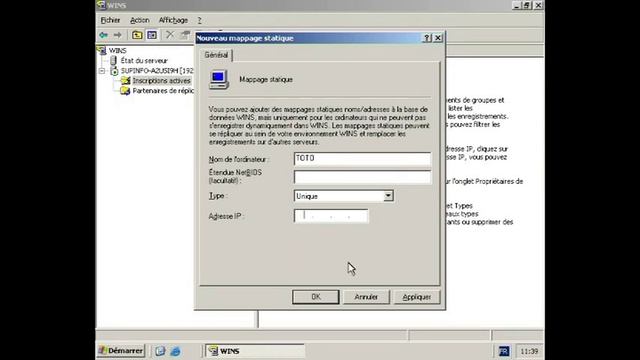Click the SUPINFO-A2USI9H server icon
Viewport: 640px width, 360px height.
(x=114, y=71)
